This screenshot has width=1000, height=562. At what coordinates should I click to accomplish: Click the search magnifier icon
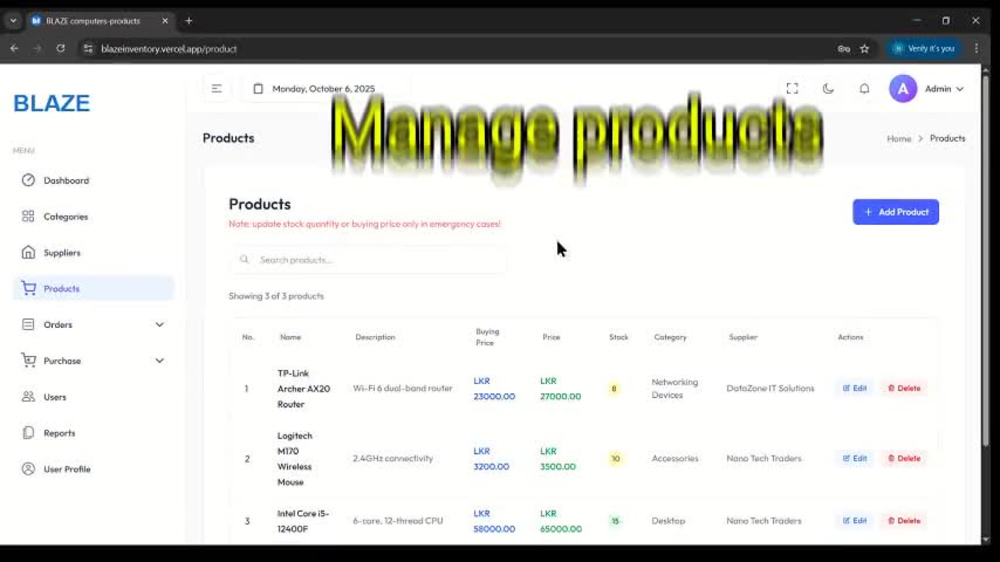tap(244, 260)
